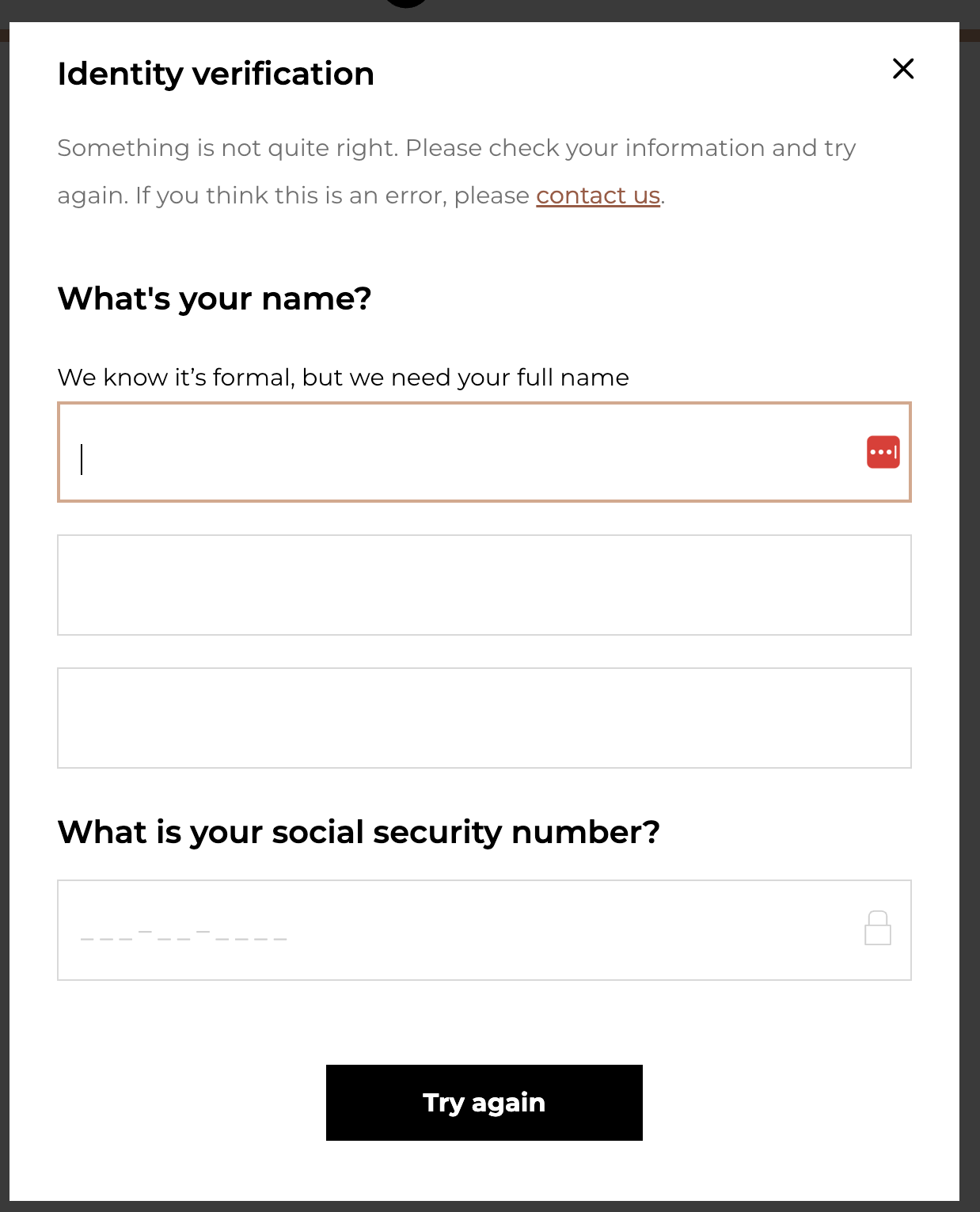Click the social security number question heading
Image resolution: width=980 pixels, height=1212 pixels.
pyautogui.click(x=359, y=832)
